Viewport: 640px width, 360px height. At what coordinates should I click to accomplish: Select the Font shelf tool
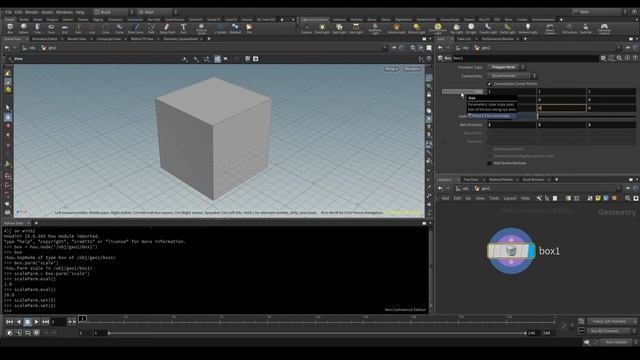(183, 28)
